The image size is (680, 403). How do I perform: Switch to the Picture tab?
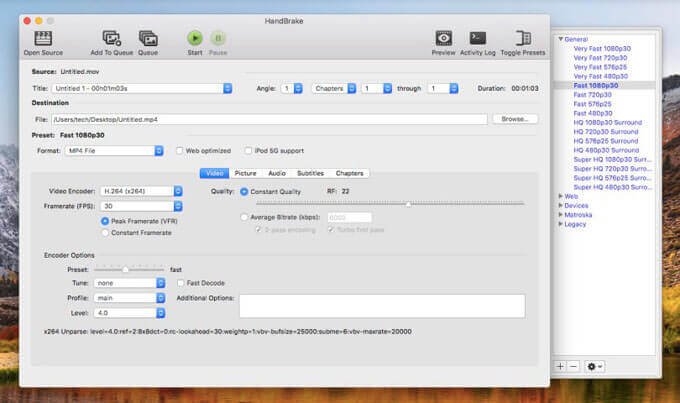tap(245, 173)
